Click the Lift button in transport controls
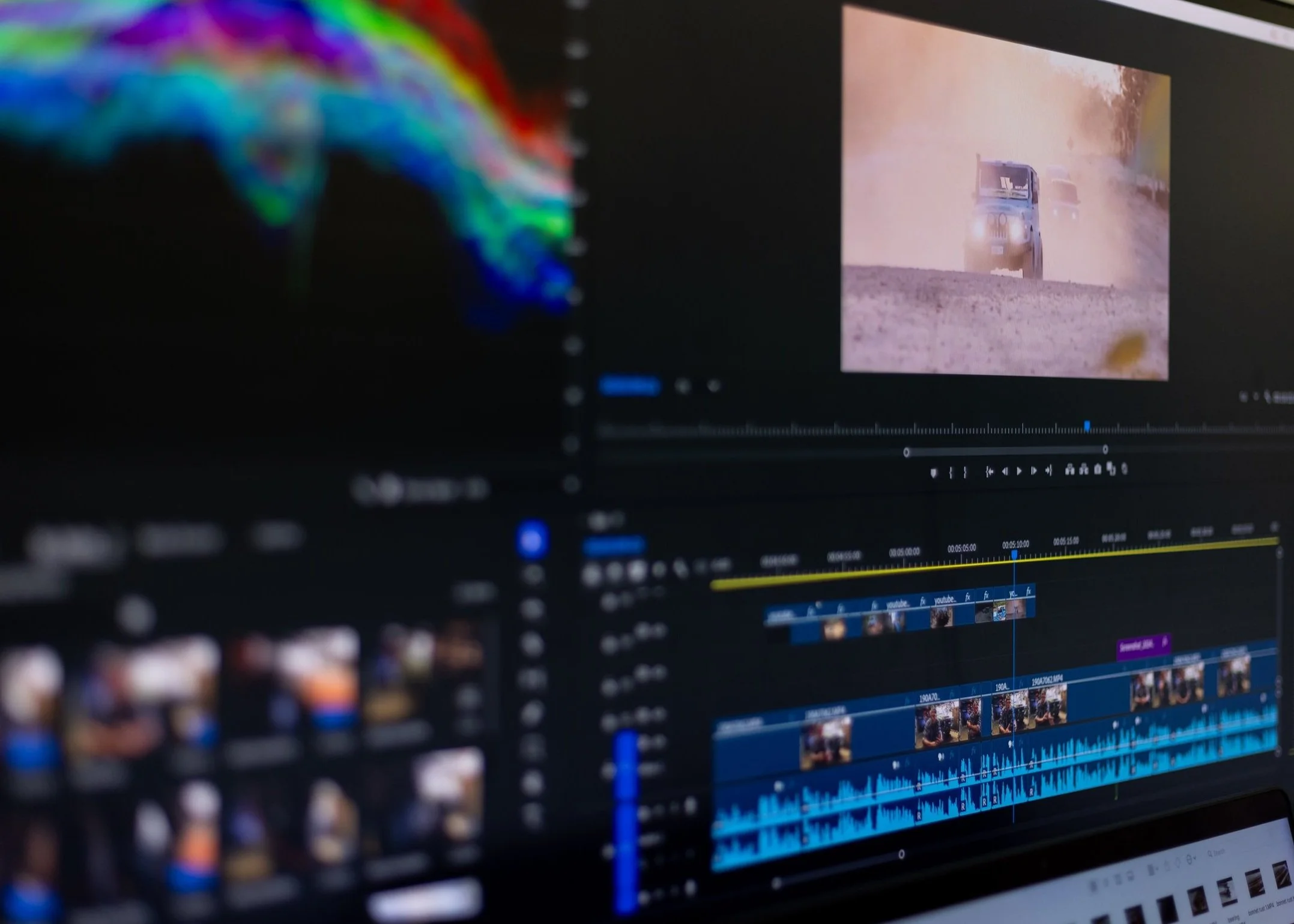Viewport: 1294px width, 924px height. pyautogui.click(x=1069, y=470)
